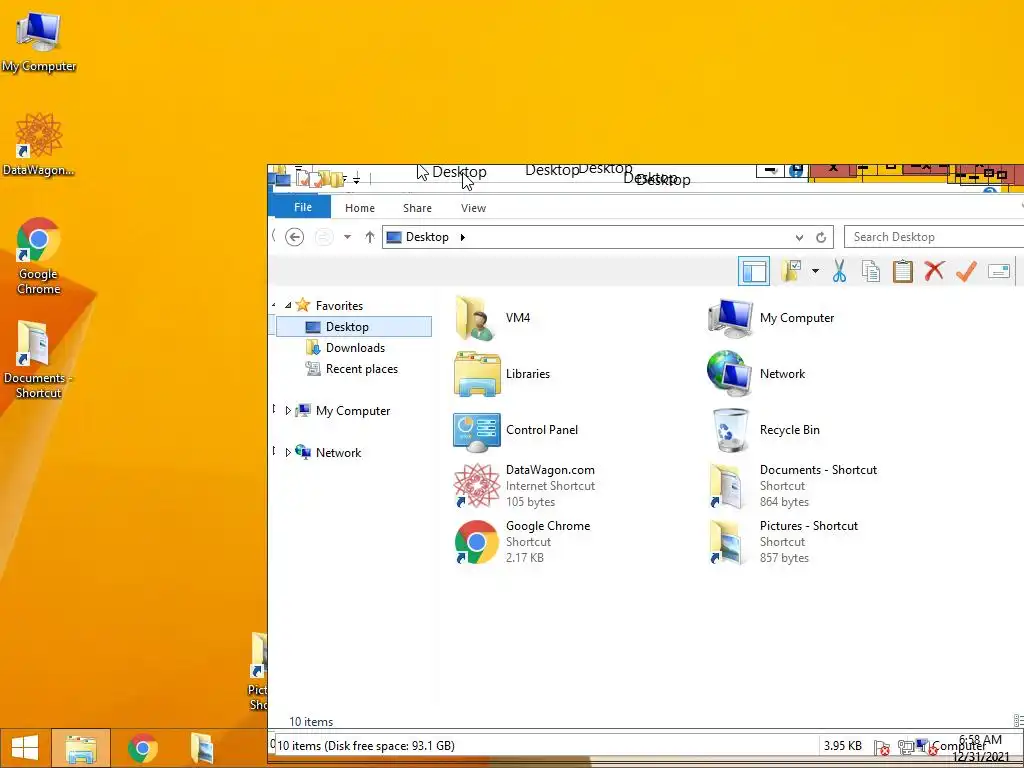Click '3.95 KB' in status bar
Screen dimensions: 1024x768
pos(842,746)
